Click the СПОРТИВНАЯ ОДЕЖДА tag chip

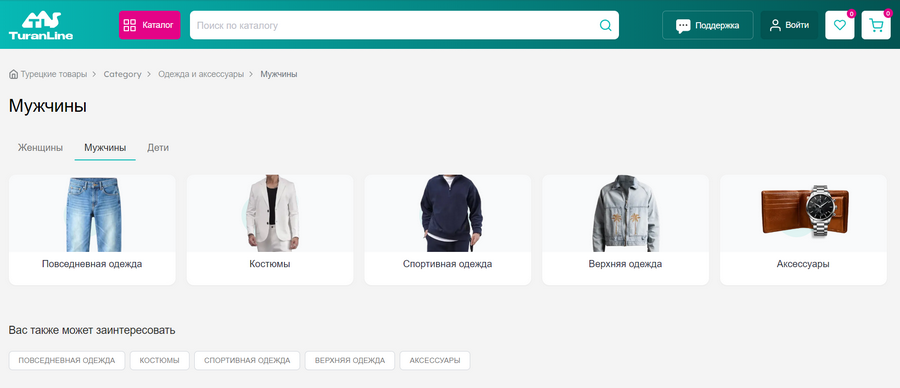(x=247, y=360)
